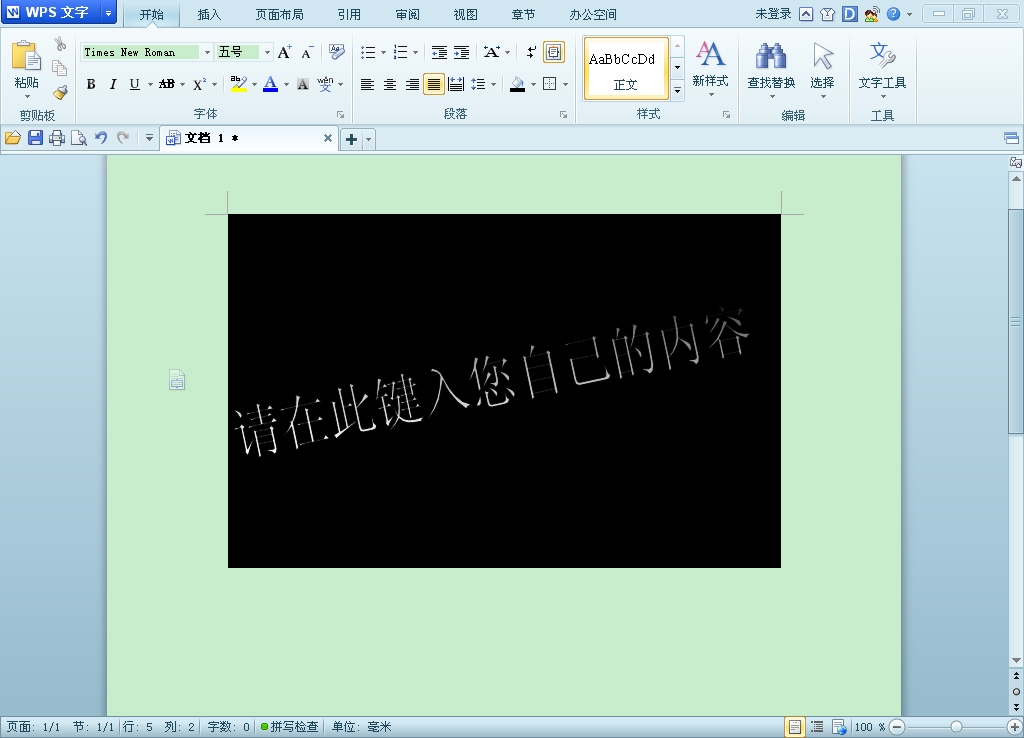Click Increase Indent icon
This screenshot has width=1024, height=738.
click(x=461, y=52)
